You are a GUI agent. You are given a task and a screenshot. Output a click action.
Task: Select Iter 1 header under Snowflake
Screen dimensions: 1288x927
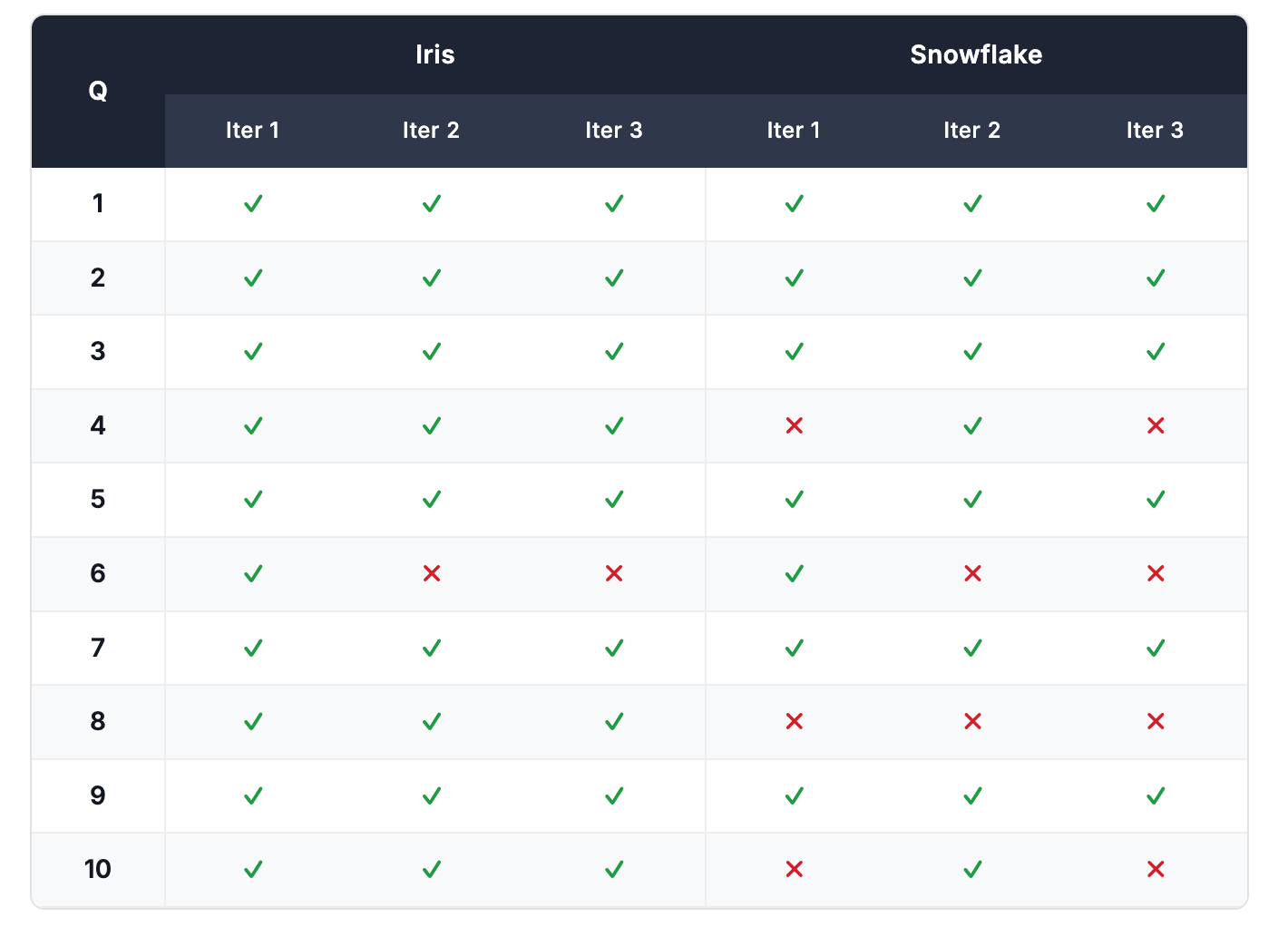pyautogui.click(x=794, y=131)
